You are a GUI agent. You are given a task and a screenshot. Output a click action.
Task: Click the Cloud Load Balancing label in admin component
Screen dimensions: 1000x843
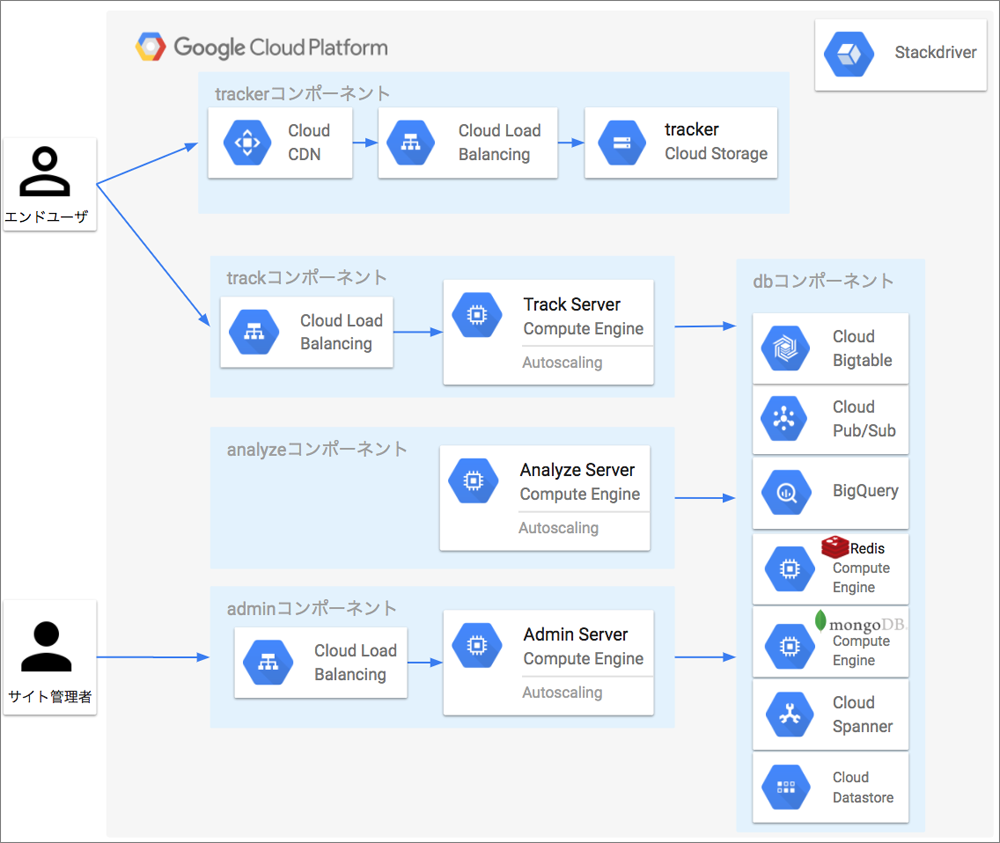coord(355,663)
